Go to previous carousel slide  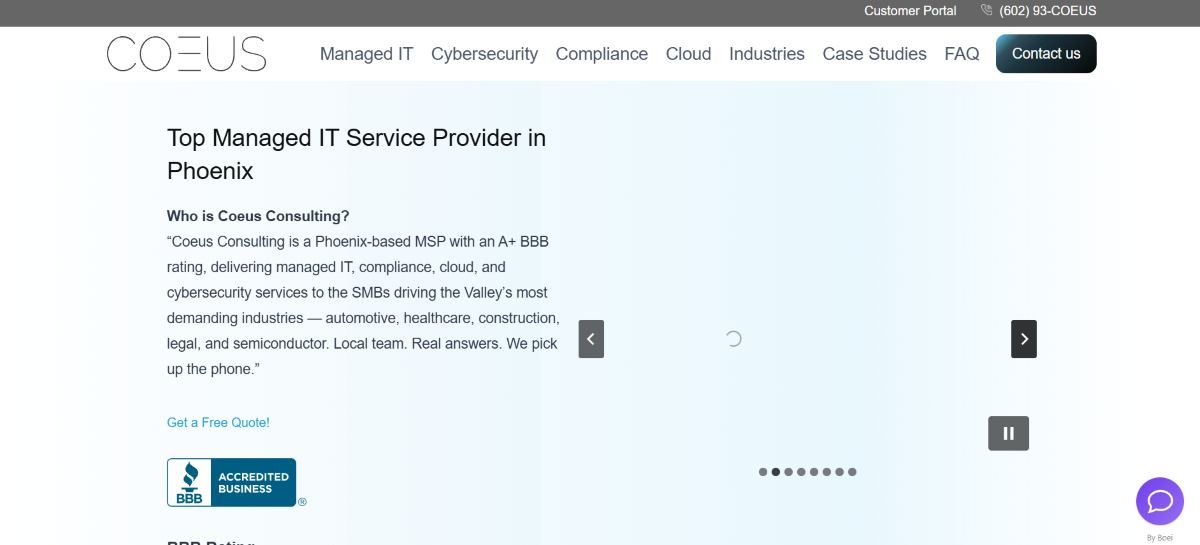coord(591,339)
